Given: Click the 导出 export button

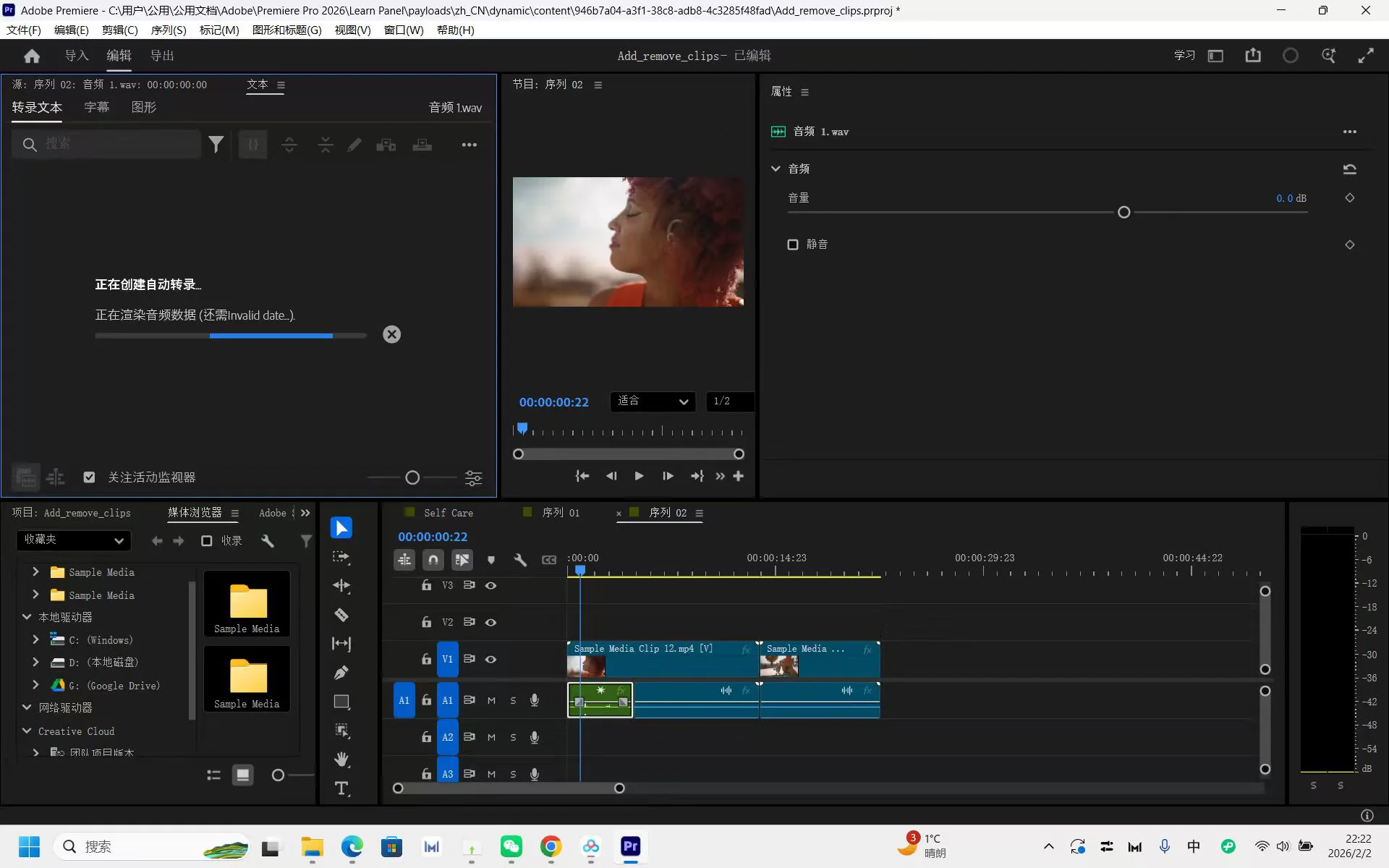Looking at the screenshot, I should pos(161,56).
